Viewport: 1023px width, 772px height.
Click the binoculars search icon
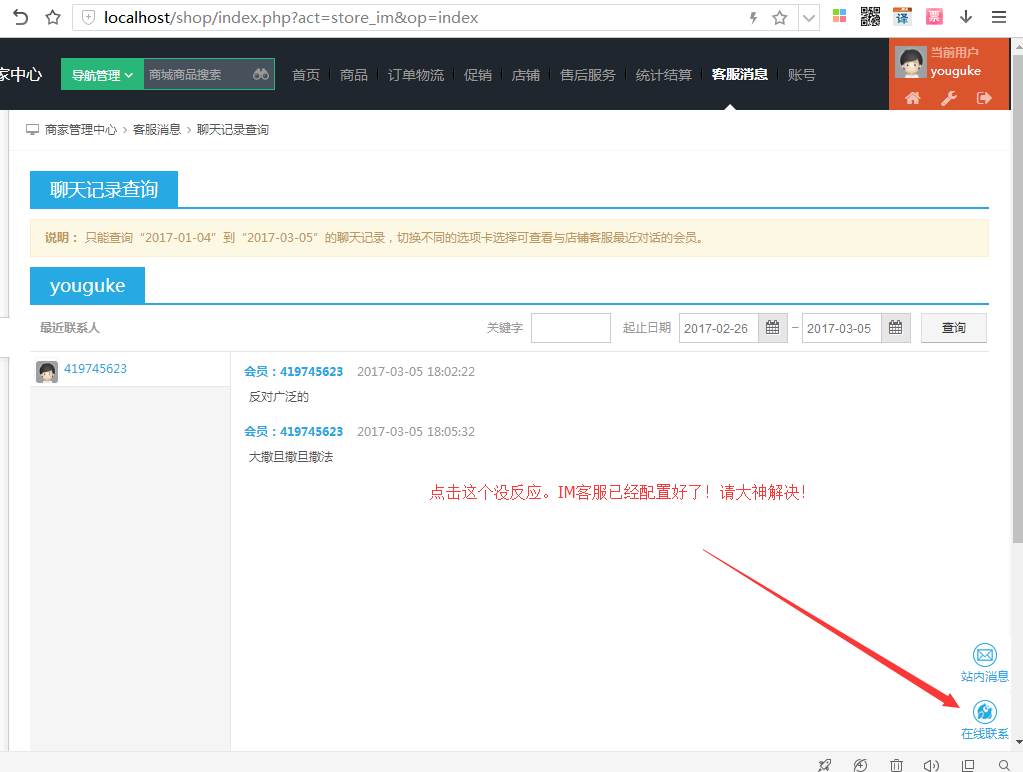(261, 74)
